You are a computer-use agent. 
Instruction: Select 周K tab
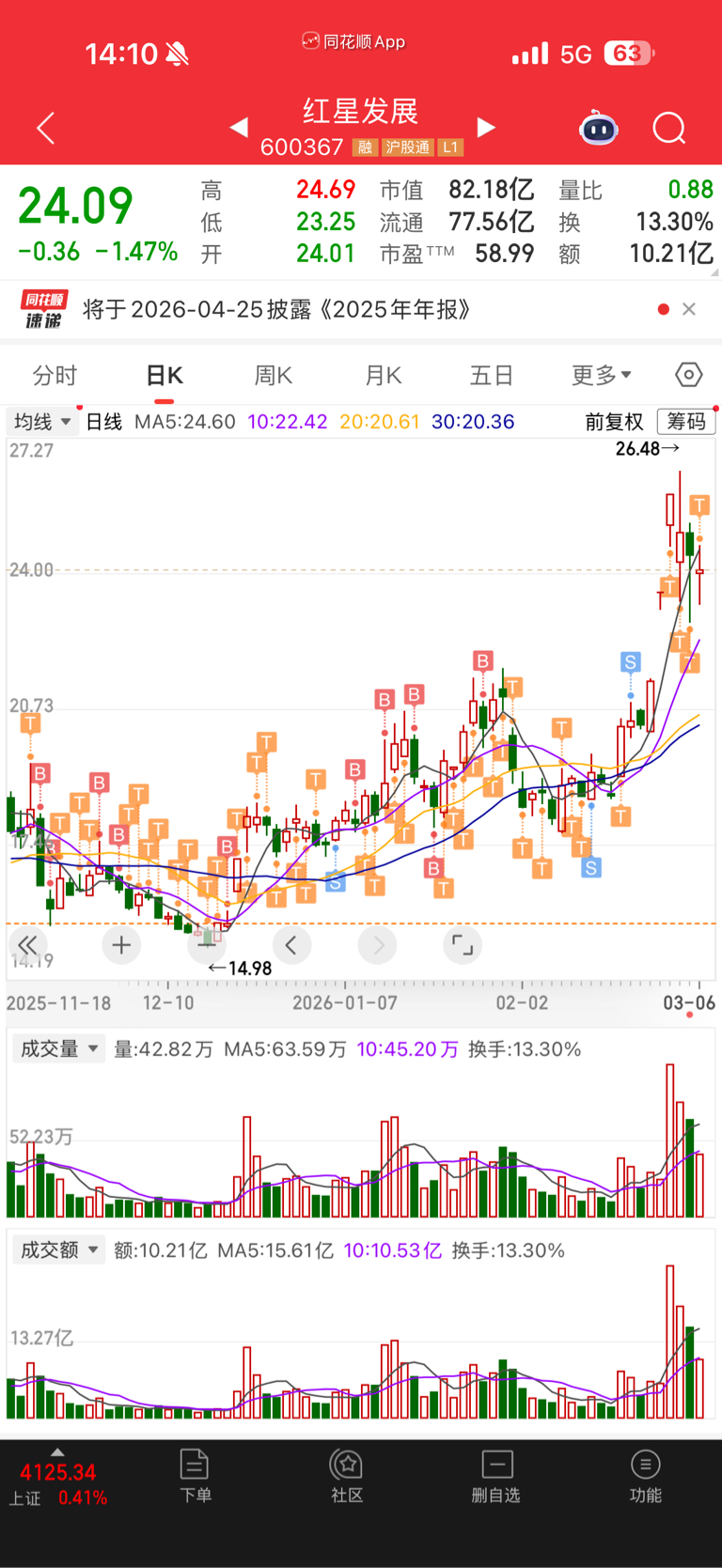274,376
